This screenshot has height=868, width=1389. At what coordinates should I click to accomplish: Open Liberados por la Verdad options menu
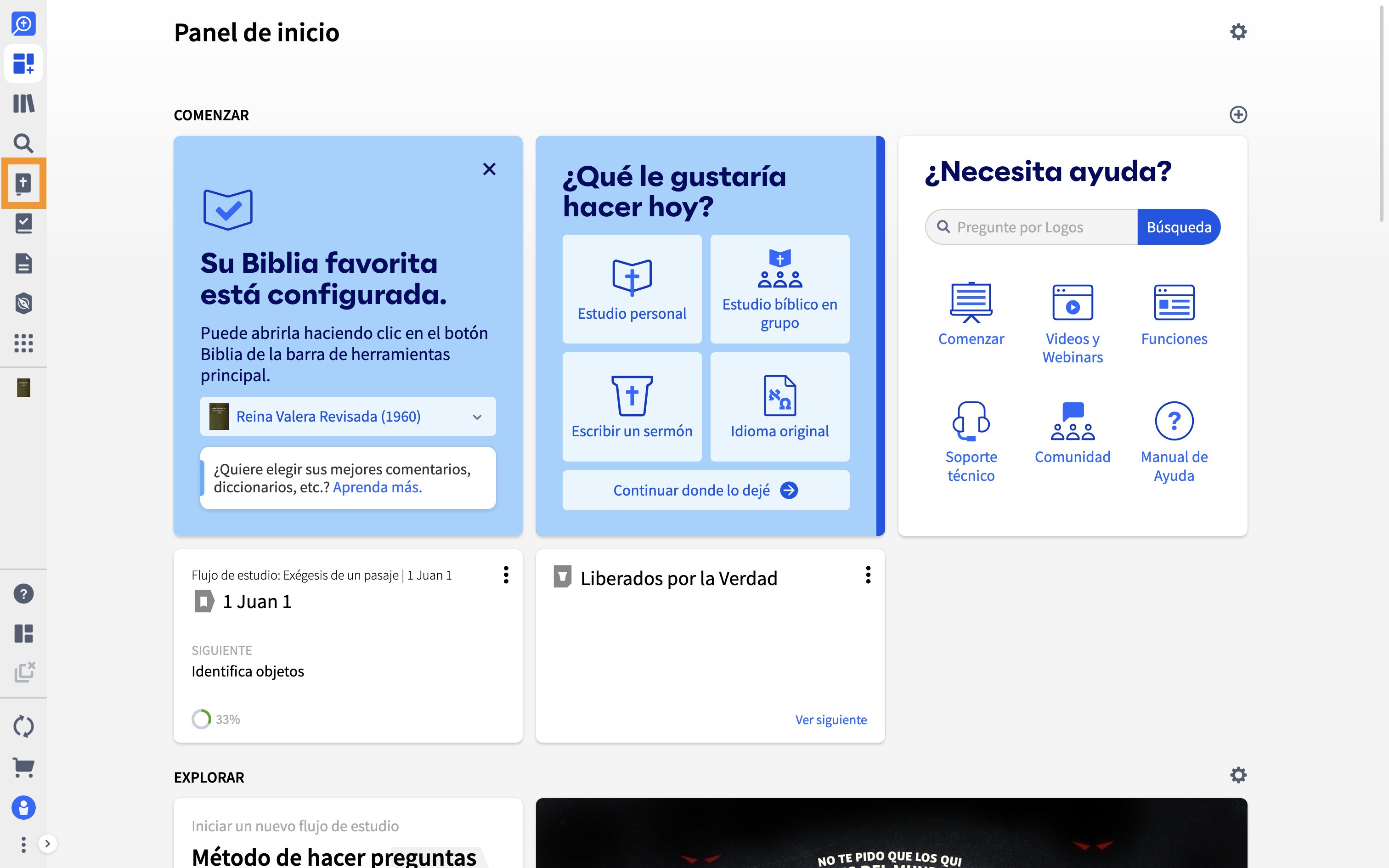click(868, 575)
